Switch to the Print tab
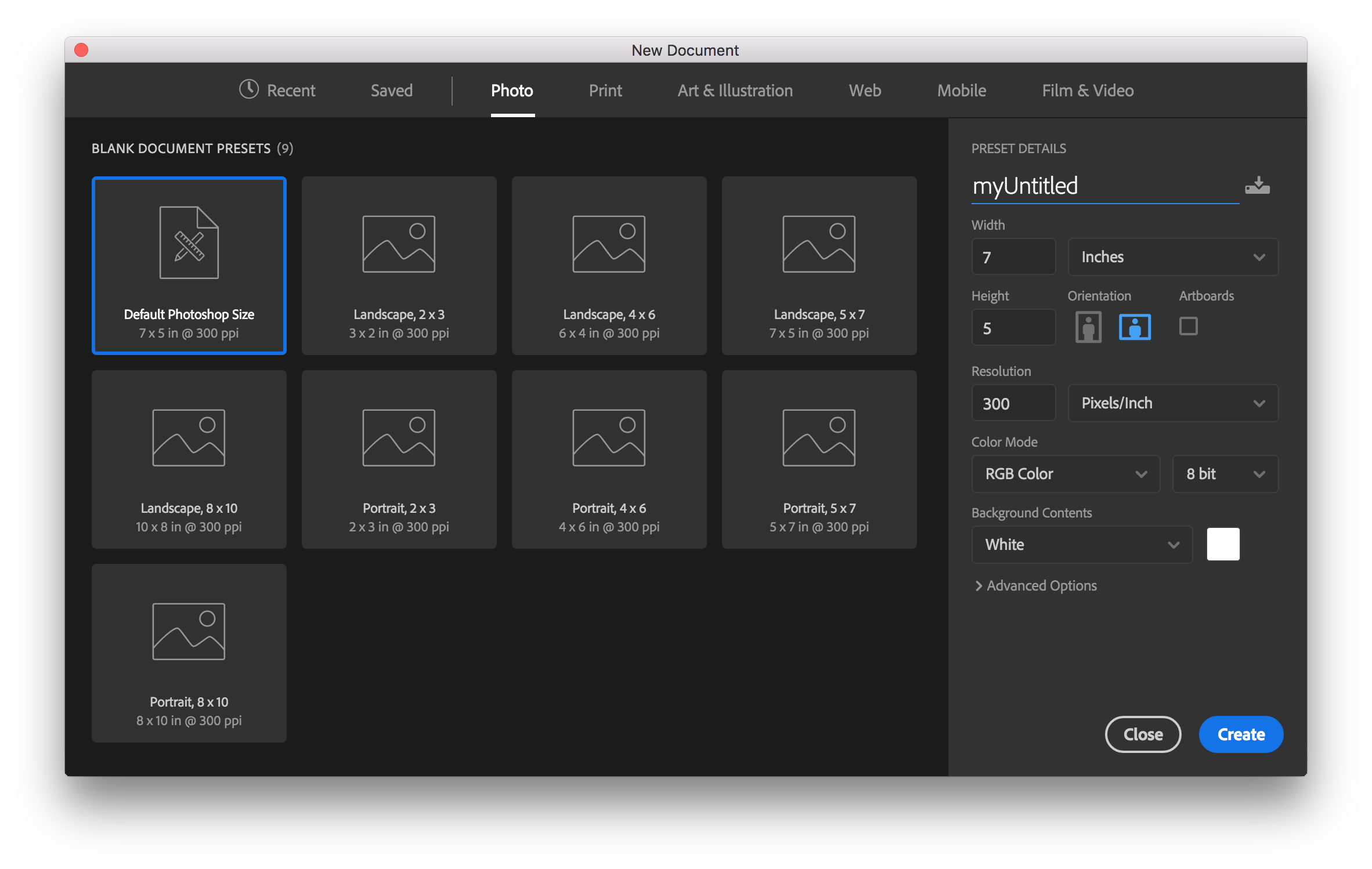 [x=605, y=90]
